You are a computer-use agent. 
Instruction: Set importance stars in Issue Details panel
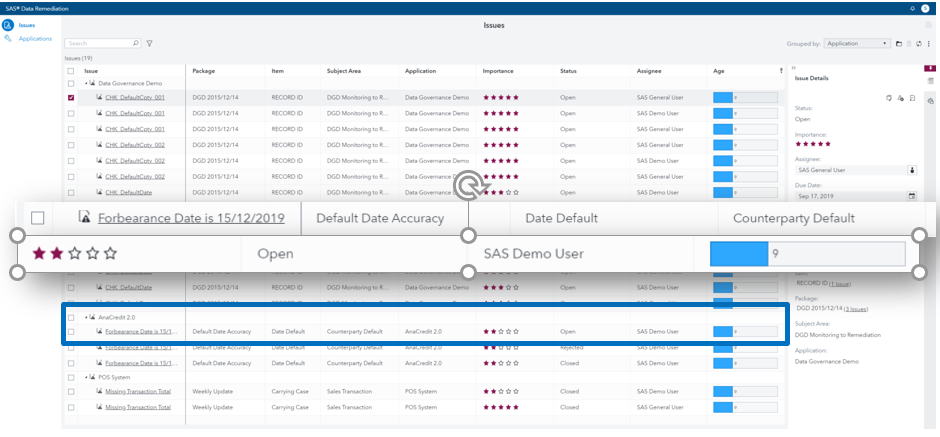coord(813,144)
